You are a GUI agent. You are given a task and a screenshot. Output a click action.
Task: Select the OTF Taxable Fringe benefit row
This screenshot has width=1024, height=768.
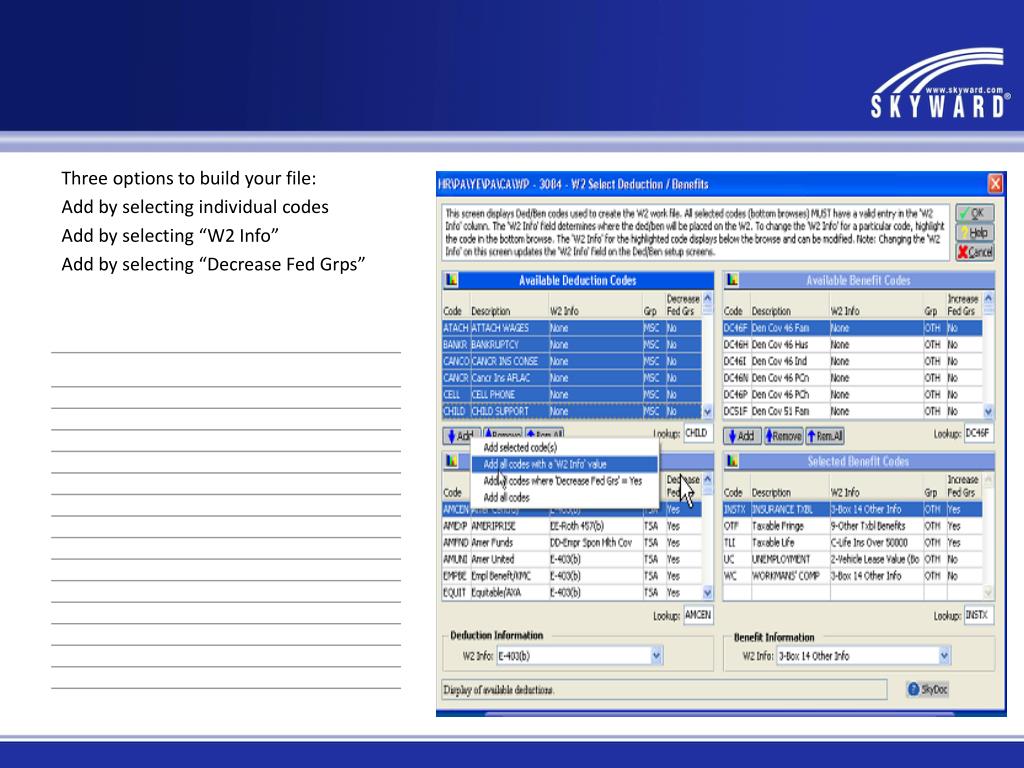(852, 526)
